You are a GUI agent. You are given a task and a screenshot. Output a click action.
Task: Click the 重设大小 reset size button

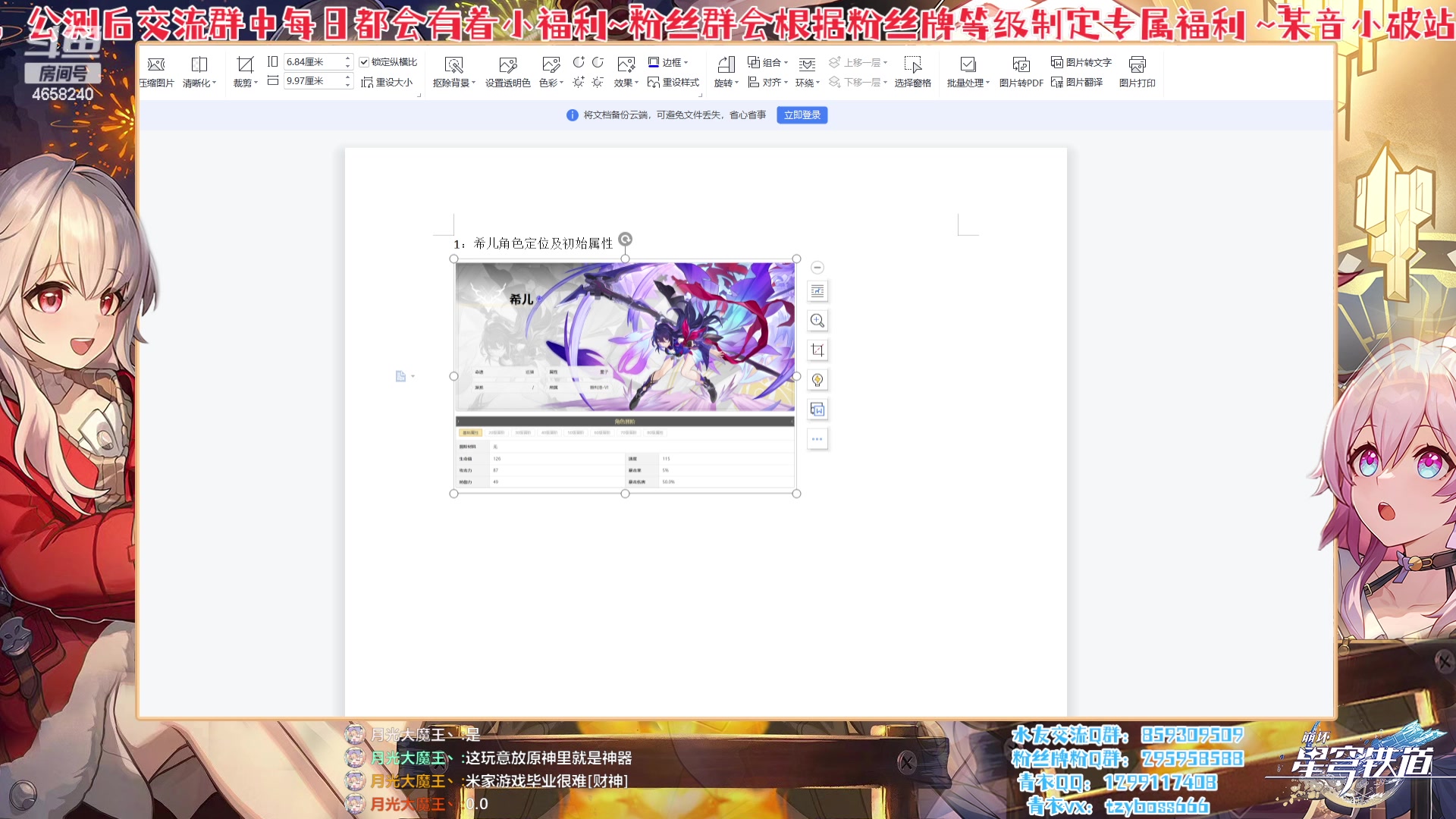coord(387,82)
